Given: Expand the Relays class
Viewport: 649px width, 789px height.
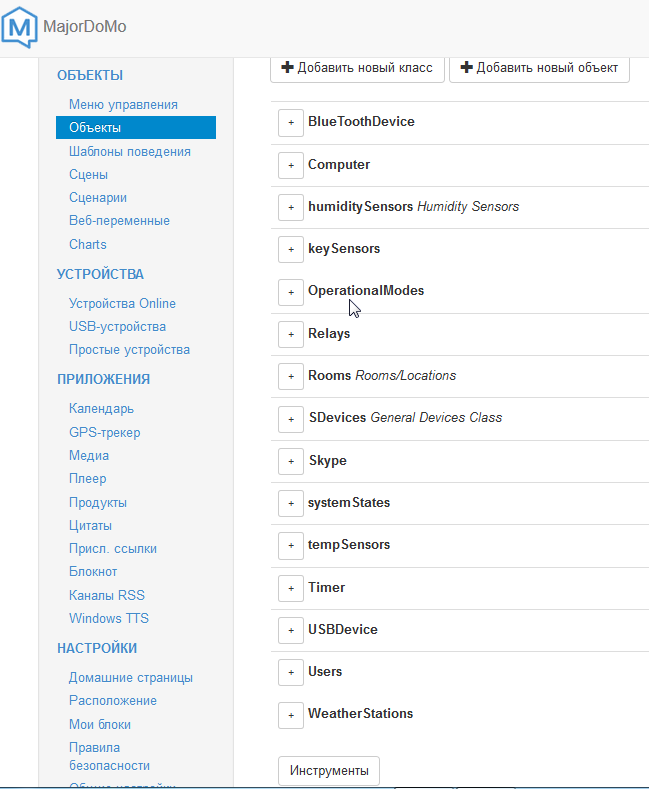Looking at the screenshot, I should click(291, 334).
